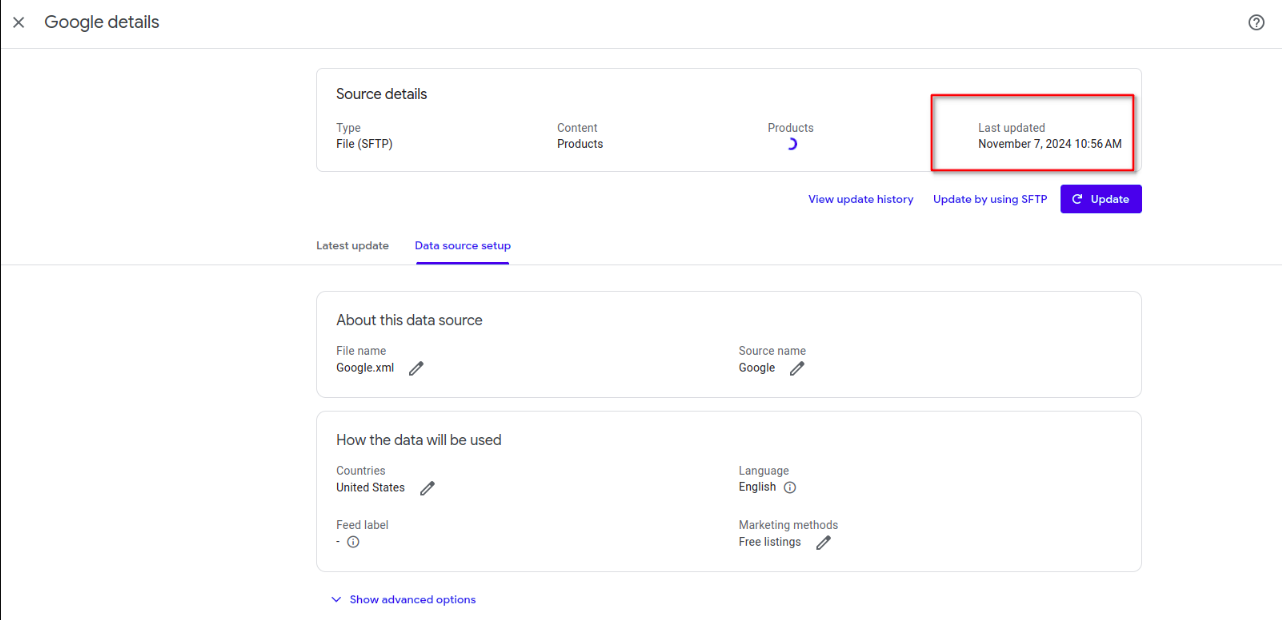1282x620 pixels.
Task: Click the 'Google' source name value
Action: point(757,368)
